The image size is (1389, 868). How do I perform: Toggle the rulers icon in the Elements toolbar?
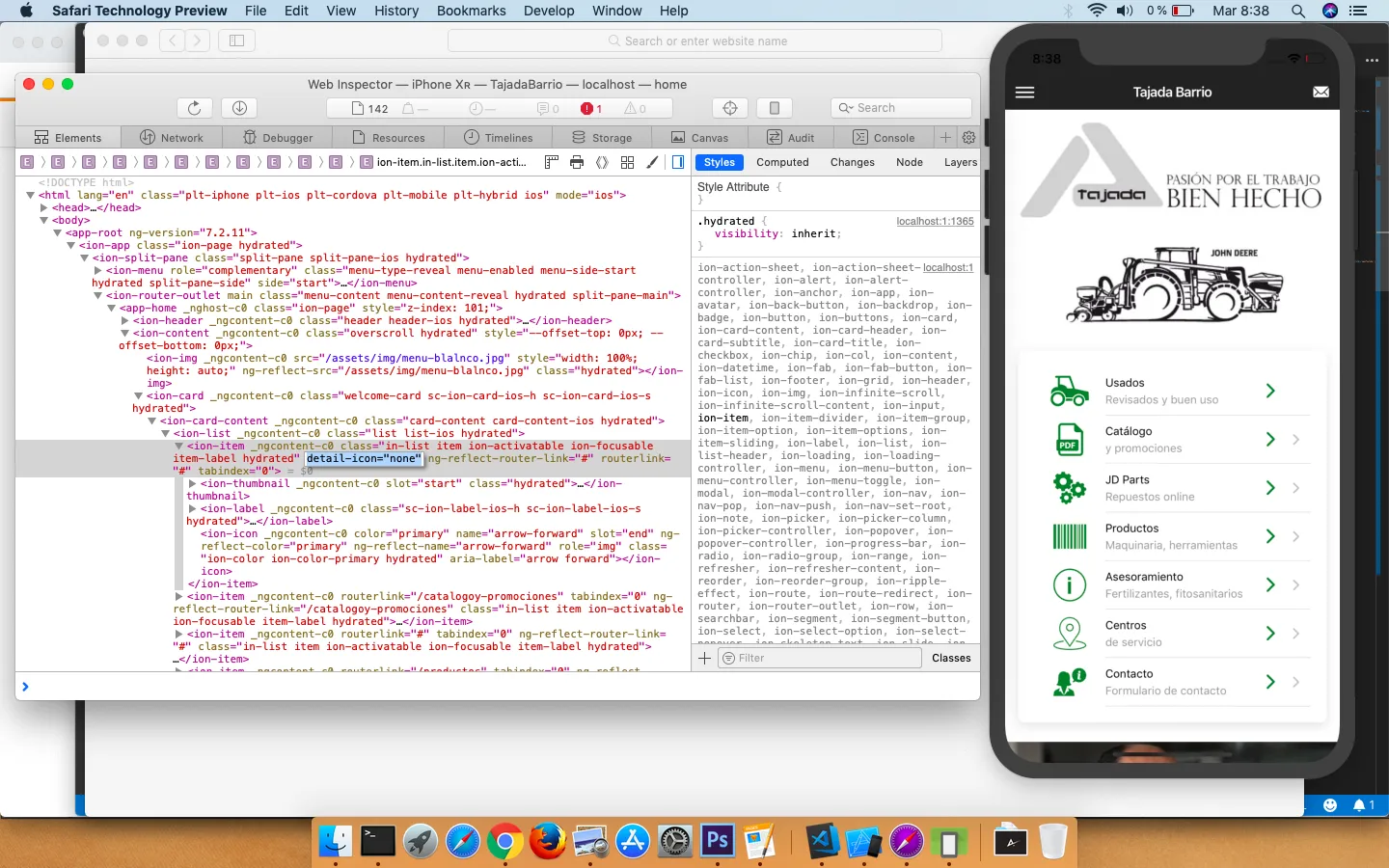[x=552, y=162]
